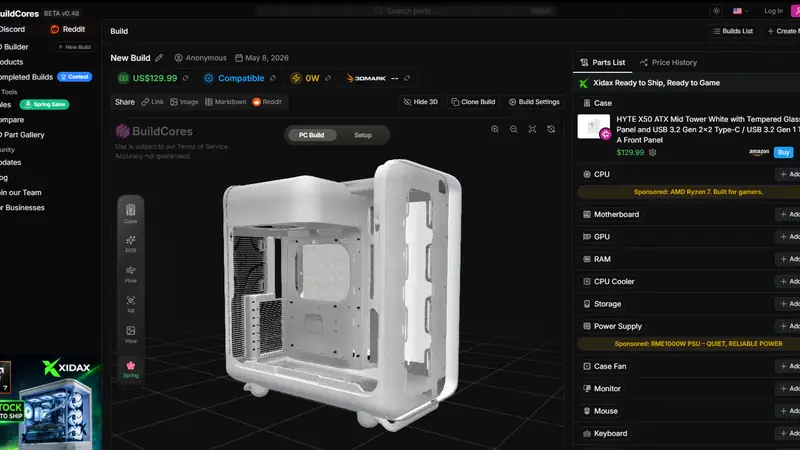
Task: Toggle the light/dark theme icon
Action: tap(716, 11)
